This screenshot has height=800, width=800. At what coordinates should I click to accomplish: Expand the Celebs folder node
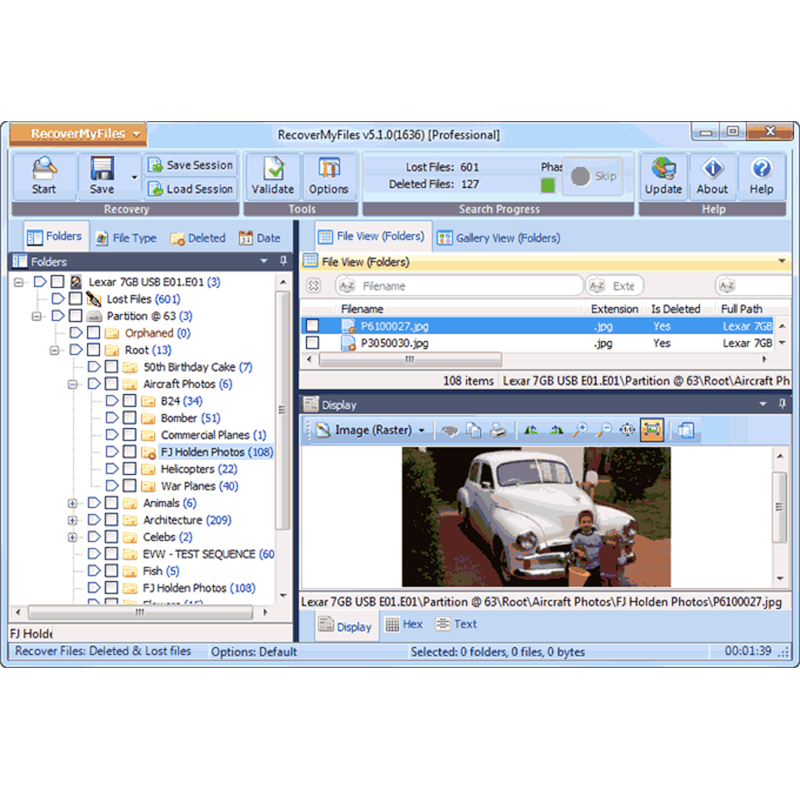tap(72, 537)
